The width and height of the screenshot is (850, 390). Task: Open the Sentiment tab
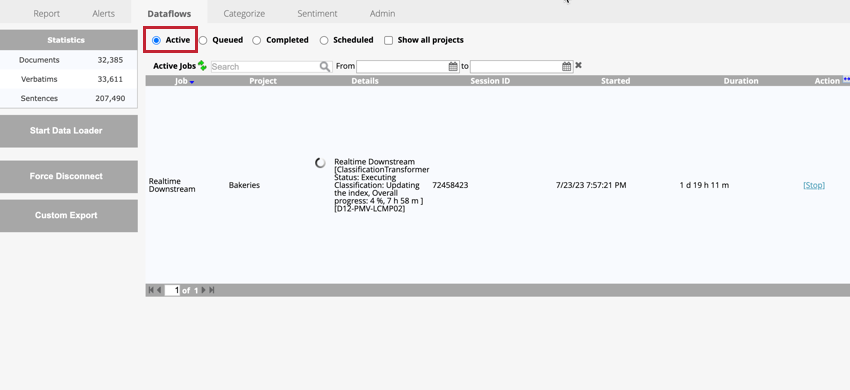[317, 14]
